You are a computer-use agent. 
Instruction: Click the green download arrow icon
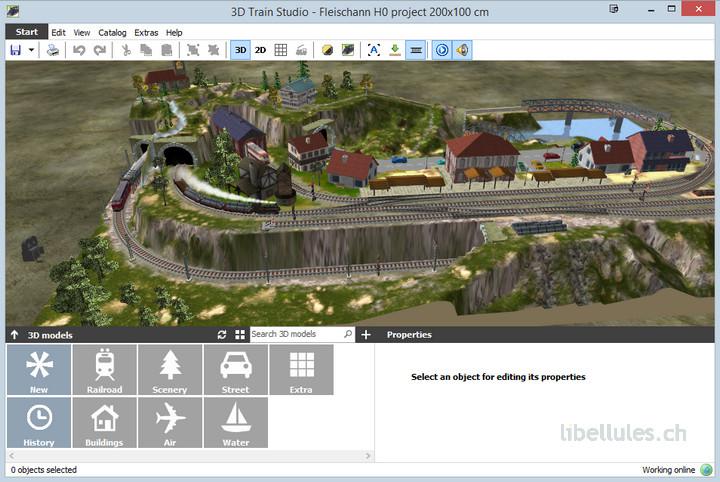[395, 50]
